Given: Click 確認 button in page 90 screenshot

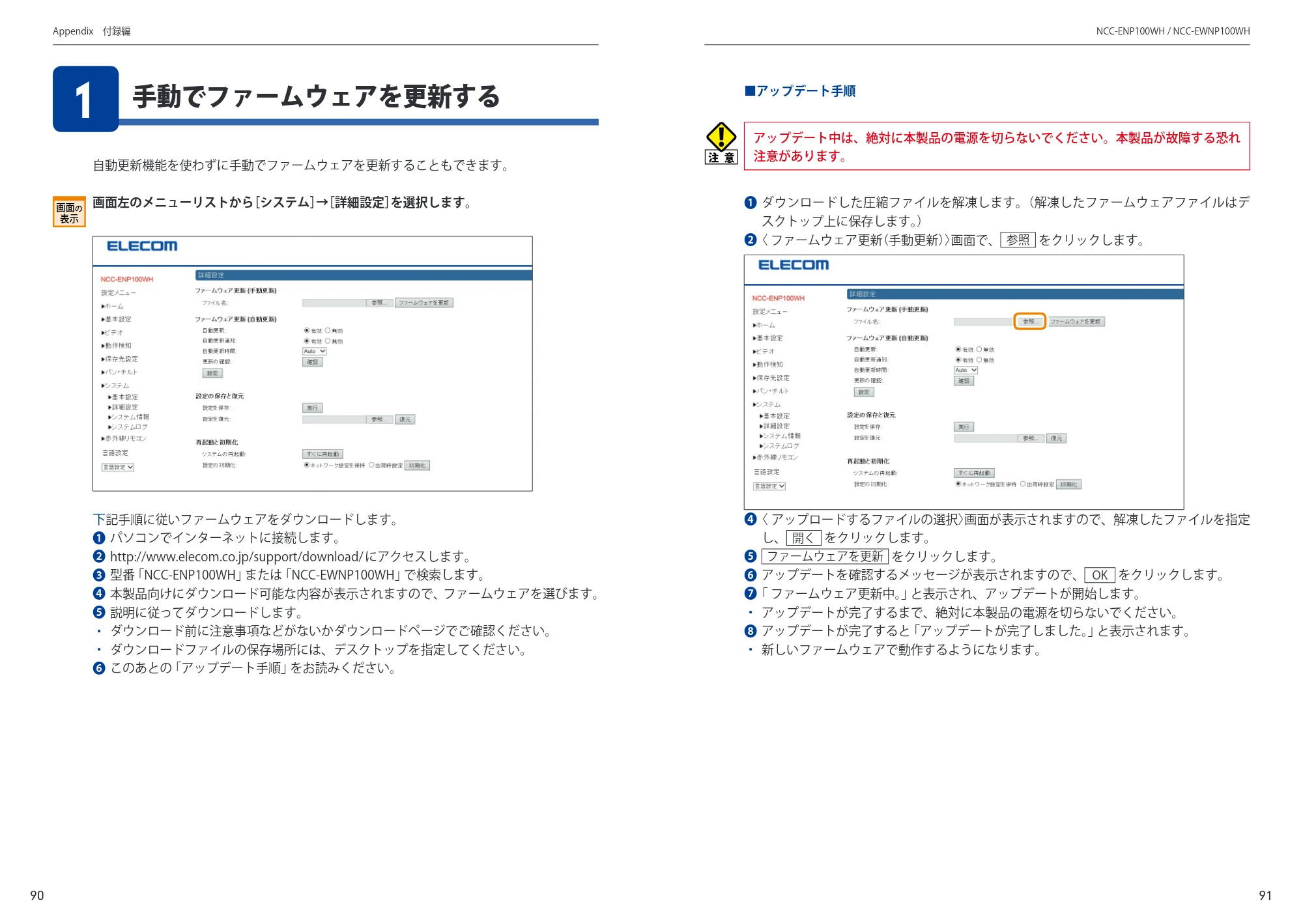Looking at the screenshot, I should 312,362.
